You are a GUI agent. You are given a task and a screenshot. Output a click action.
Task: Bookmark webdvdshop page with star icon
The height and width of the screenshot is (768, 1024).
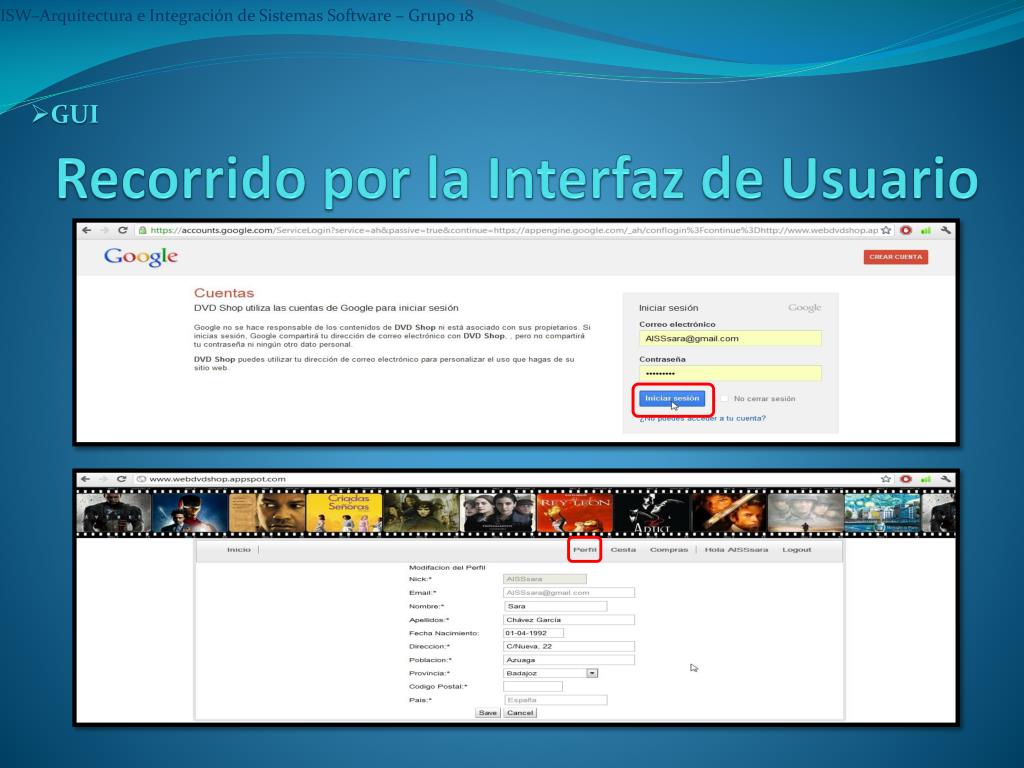886,479
